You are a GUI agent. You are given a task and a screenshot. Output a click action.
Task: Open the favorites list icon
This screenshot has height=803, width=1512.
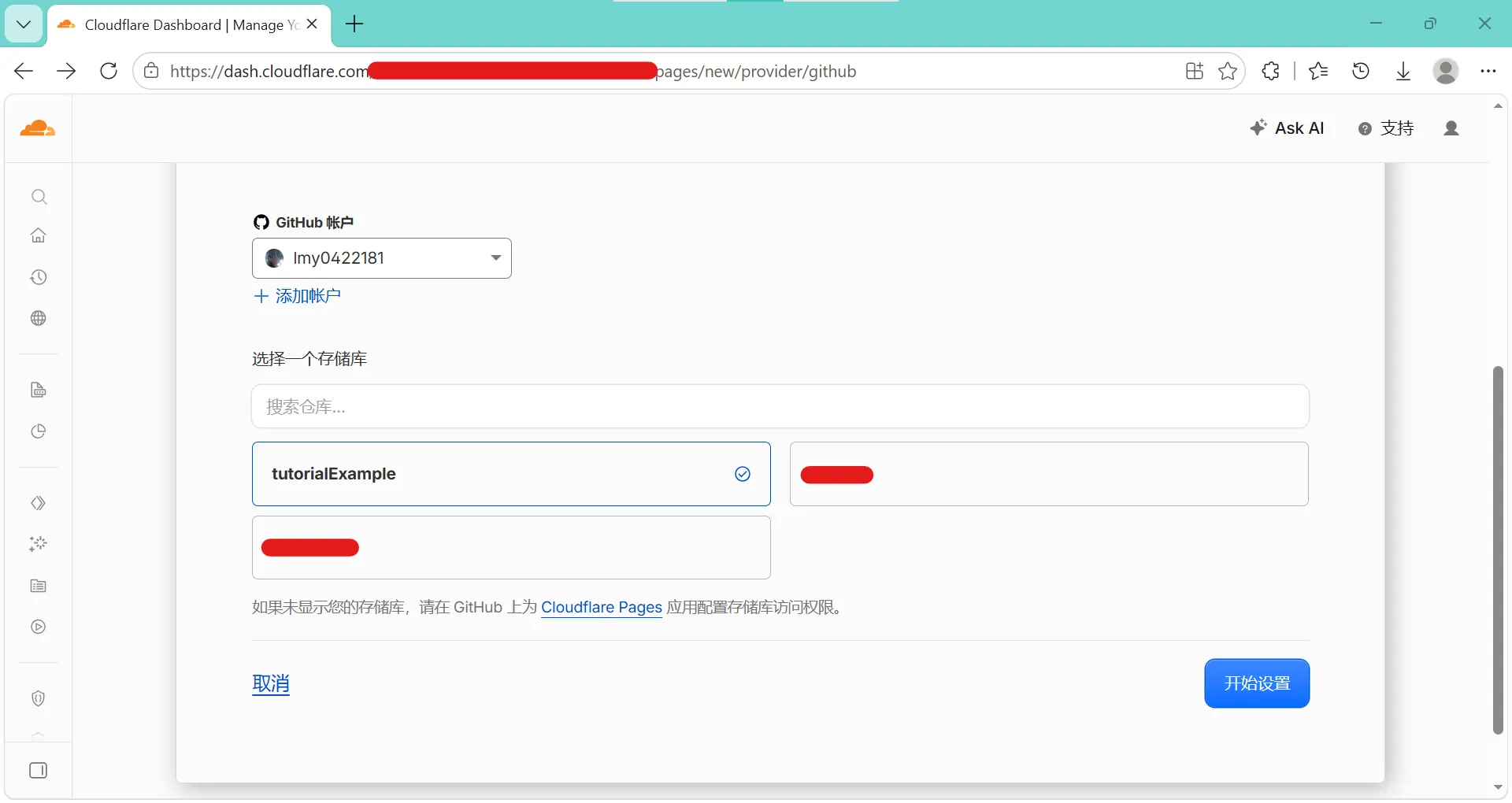tap(1318, 71)
